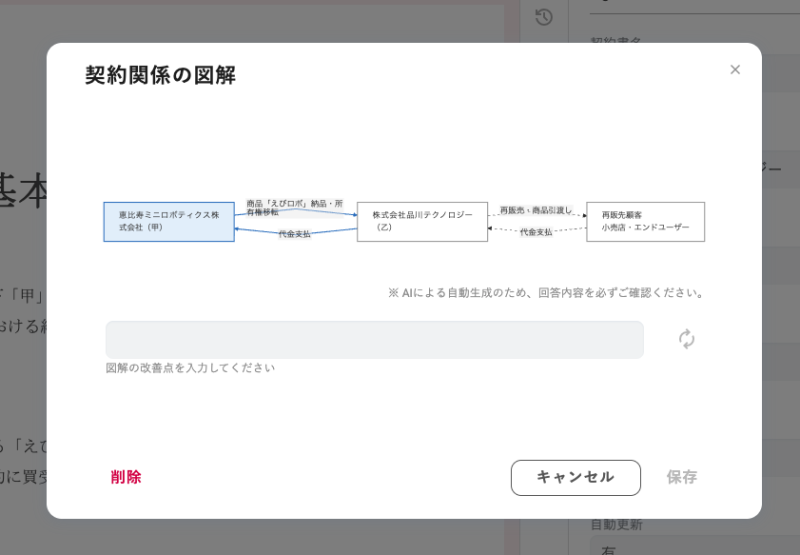
Task: Click the 保存 save button
Action: pyautogui.click(x=682, y=477)
